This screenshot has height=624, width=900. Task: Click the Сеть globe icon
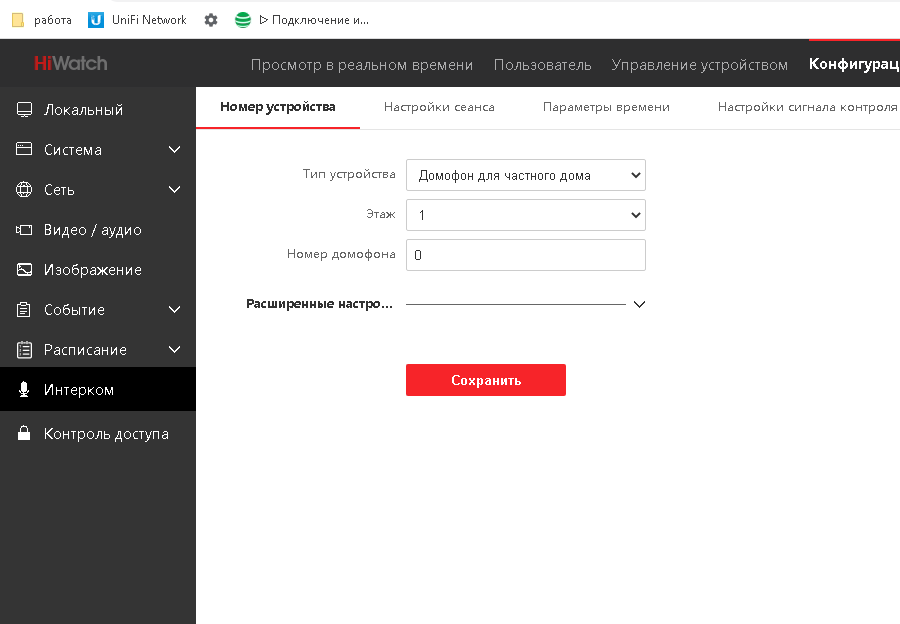click(24, 189)
